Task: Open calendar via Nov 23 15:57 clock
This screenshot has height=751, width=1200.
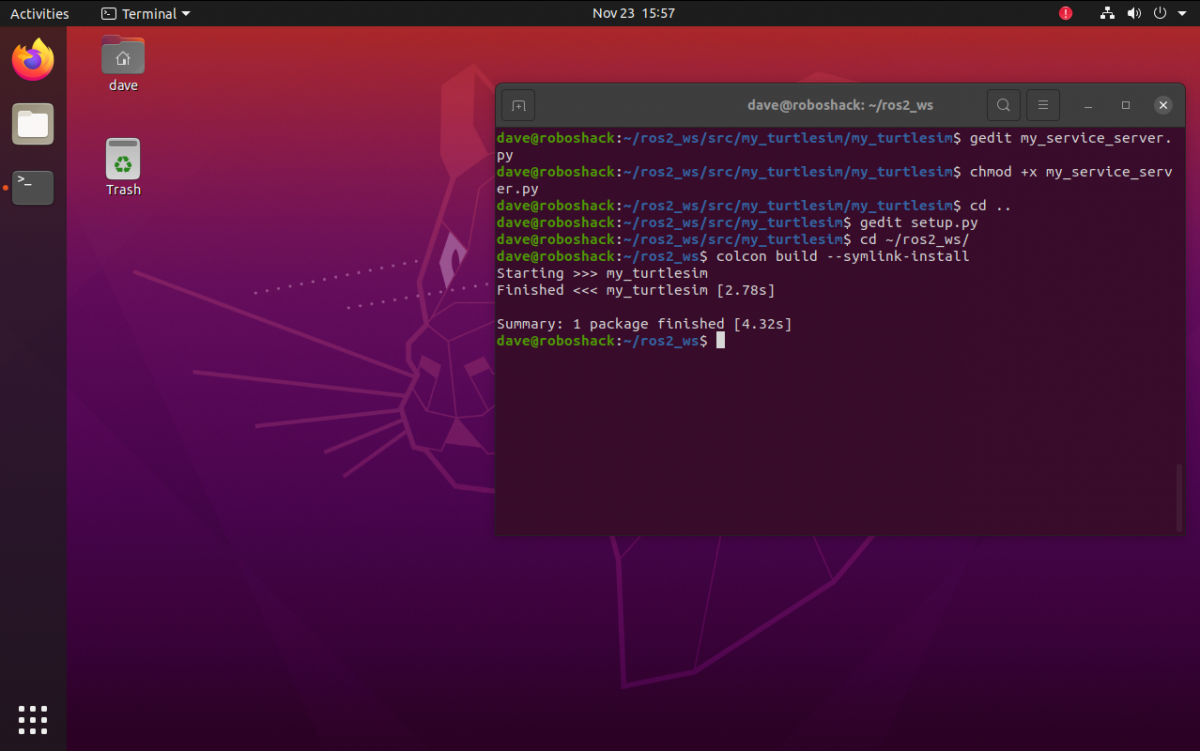Action: [x=633, y=14]
